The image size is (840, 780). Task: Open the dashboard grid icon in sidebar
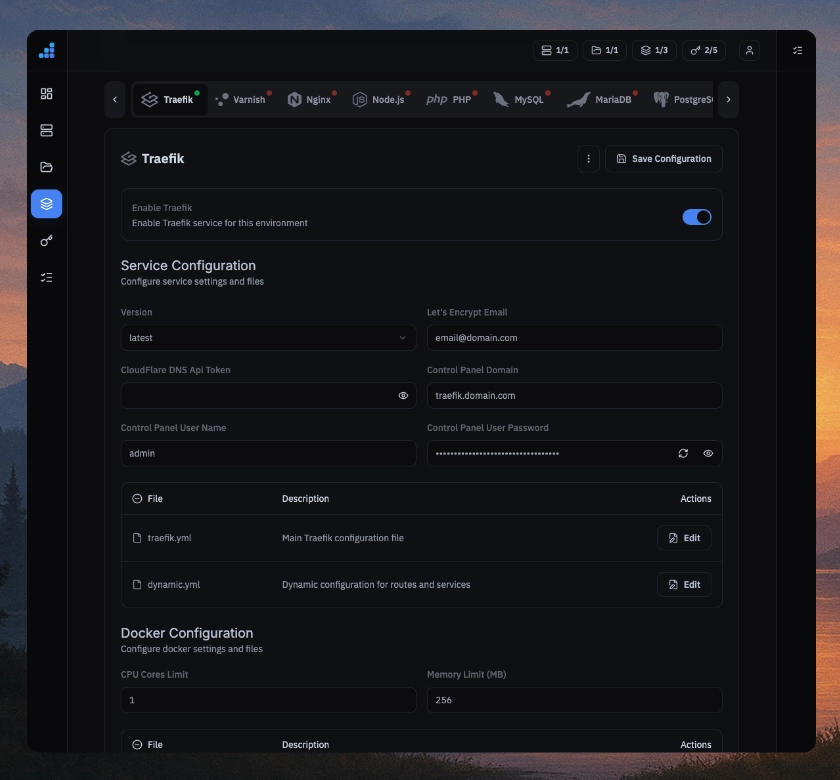point(46,94)
